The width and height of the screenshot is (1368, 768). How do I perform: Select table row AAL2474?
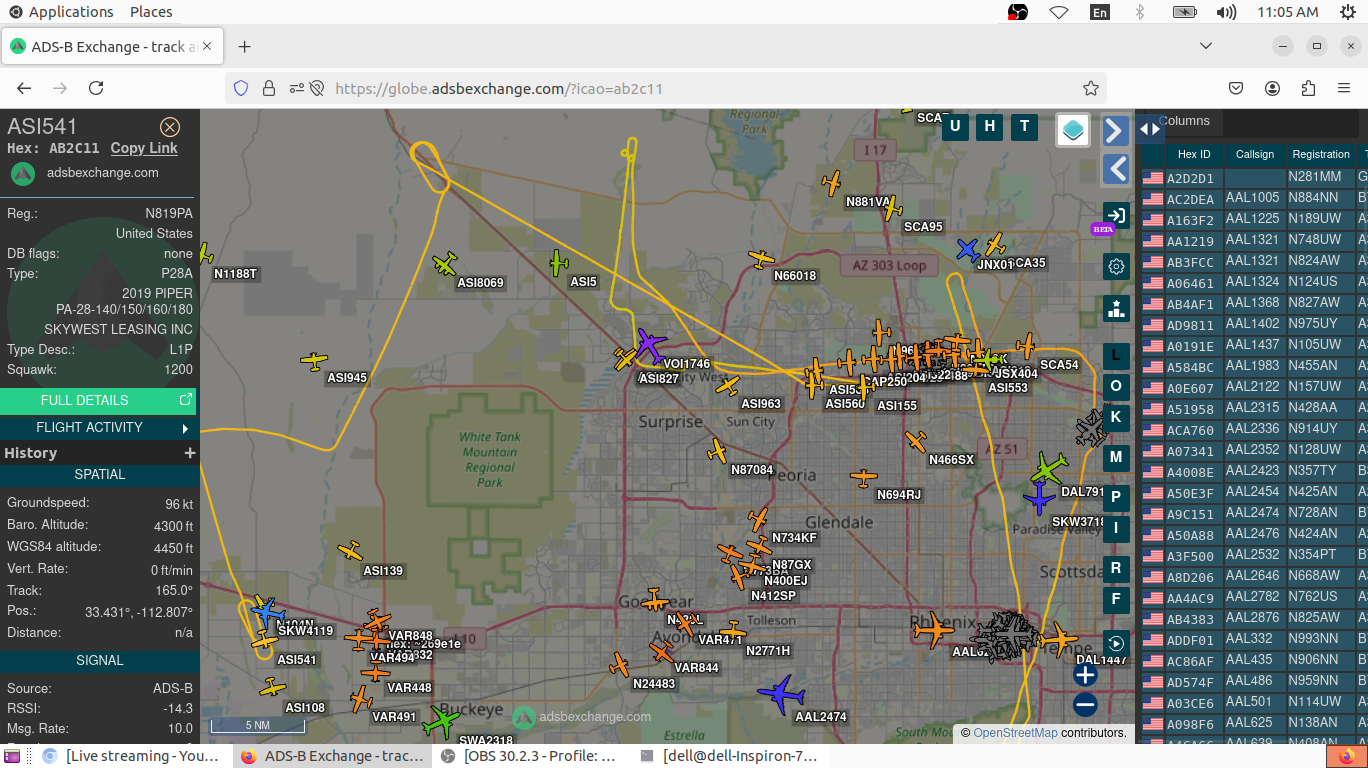(x=1254, y=512)
